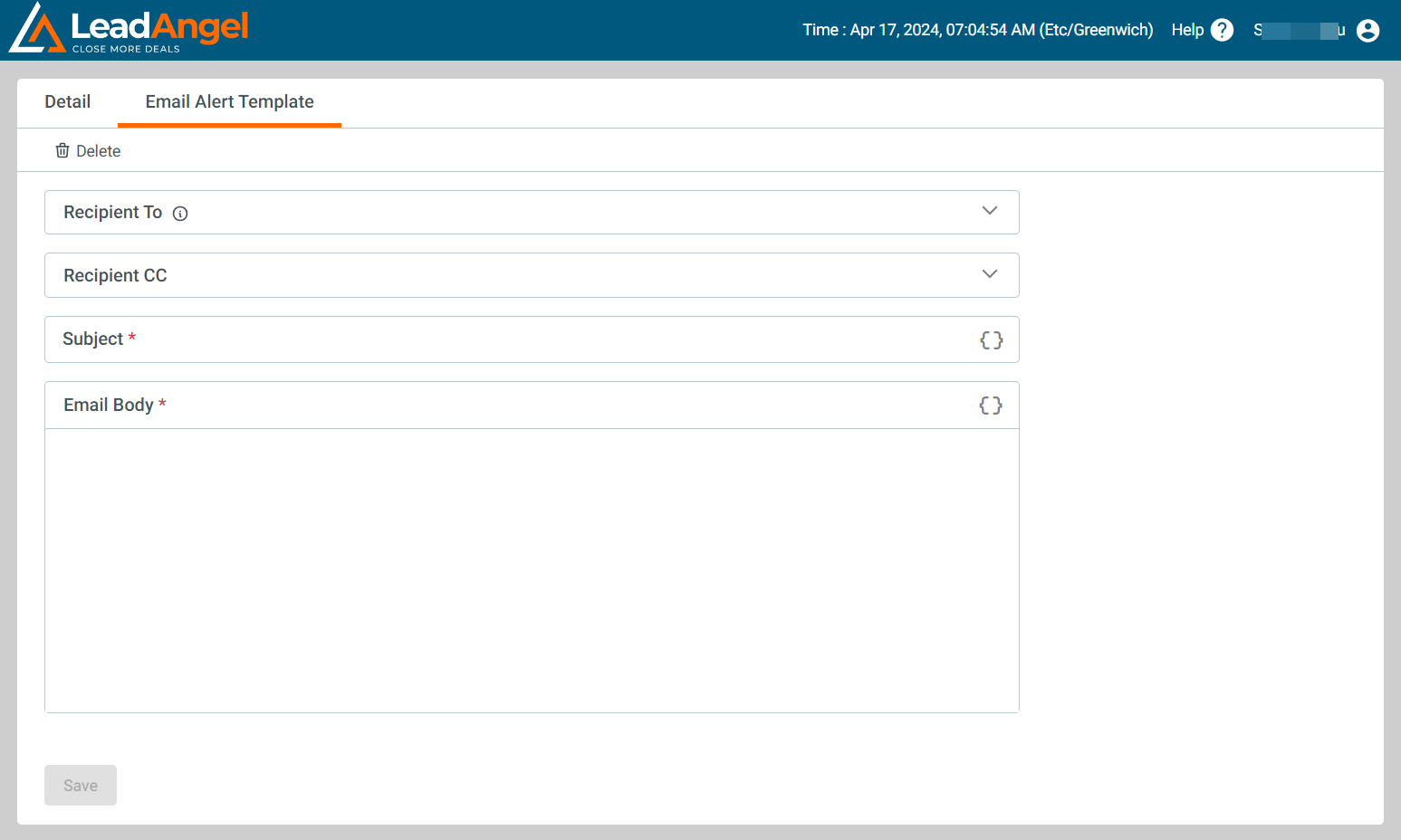Insert merge field braces in Email Body
The height and width of the screenshot is (840, 1401).
point(991,405)
